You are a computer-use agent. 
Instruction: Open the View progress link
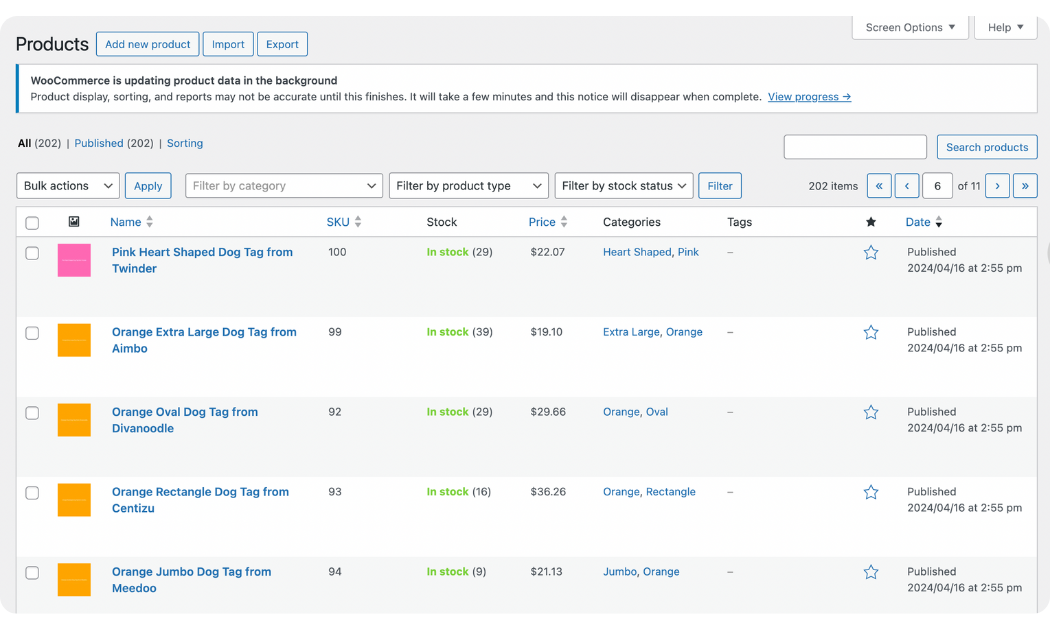point(809,97)
